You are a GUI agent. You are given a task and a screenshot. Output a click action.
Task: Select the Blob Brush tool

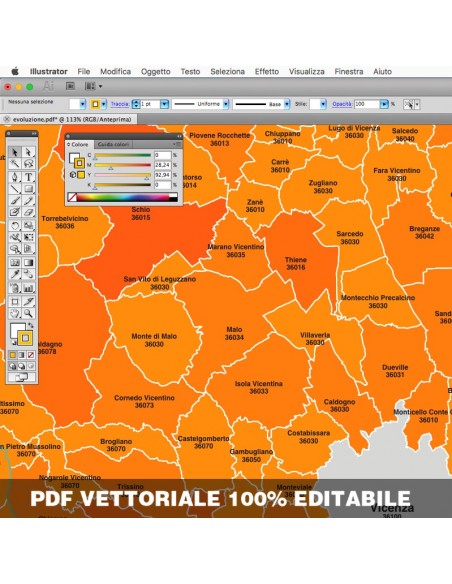[15, 212]
